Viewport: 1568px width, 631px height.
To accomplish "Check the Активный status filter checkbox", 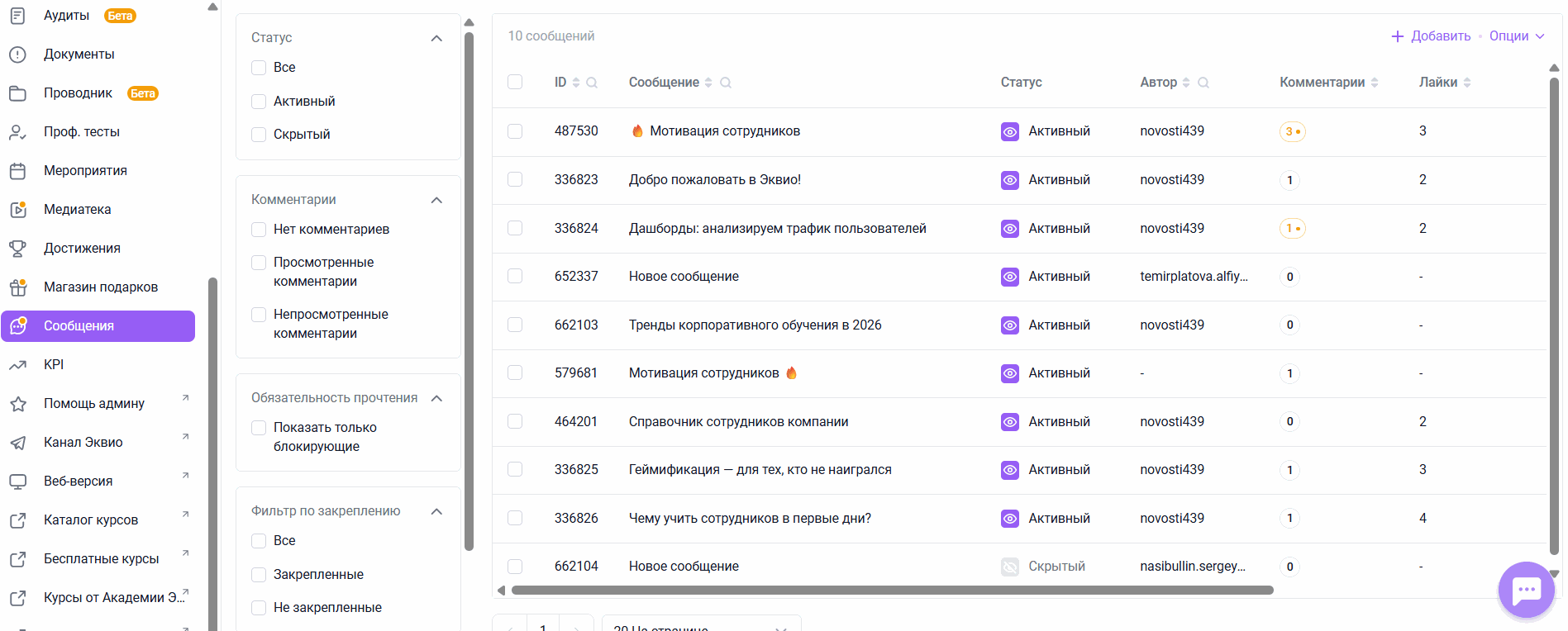I will (x=259, y=102).
